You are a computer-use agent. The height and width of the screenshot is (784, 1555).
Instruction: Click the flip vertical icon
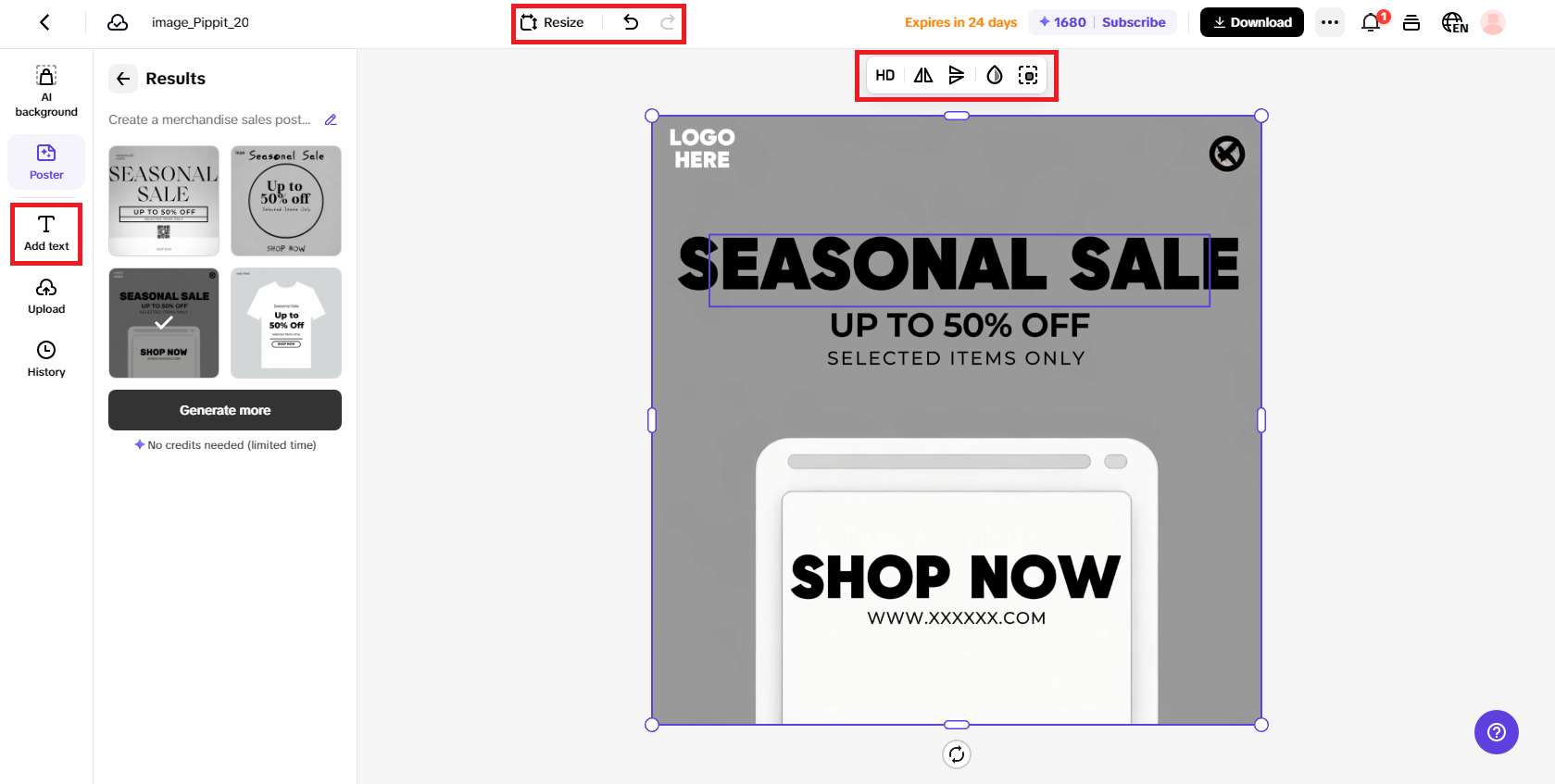pos(957,76)
